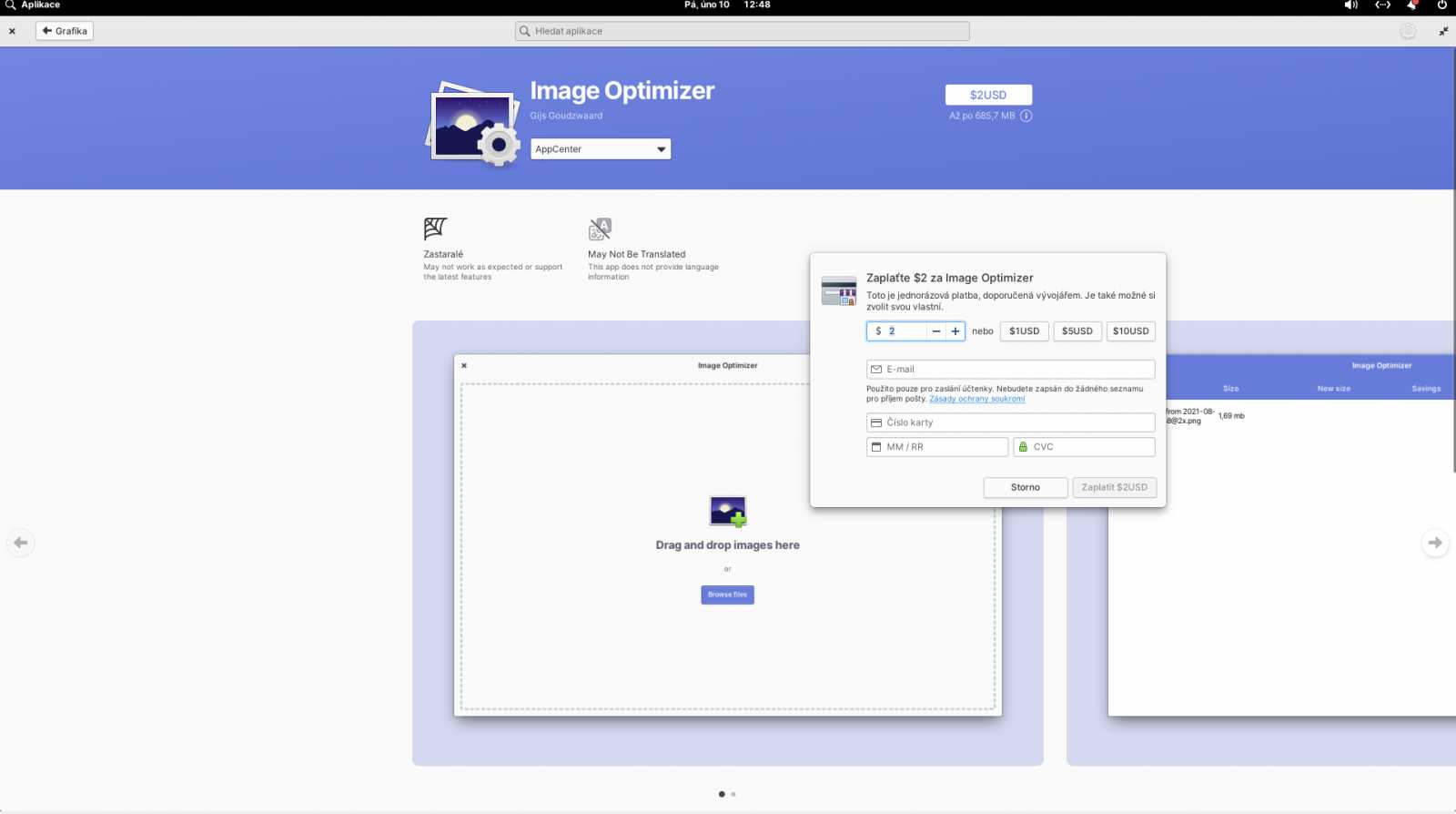The height and width of the screenshot is (814, 1456).
Task: Open the download size info icon
Action: pyautogui.click(x=1026, y=116)
